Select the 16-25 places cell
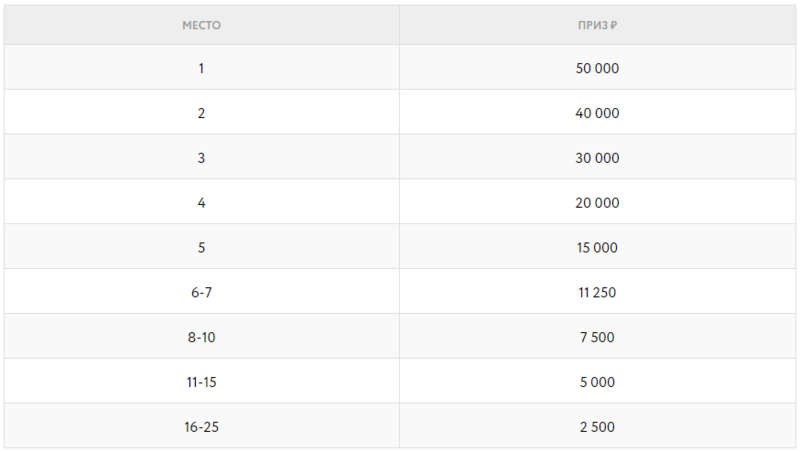This screenshot has width=800, height=452. [x=202, y=426]
